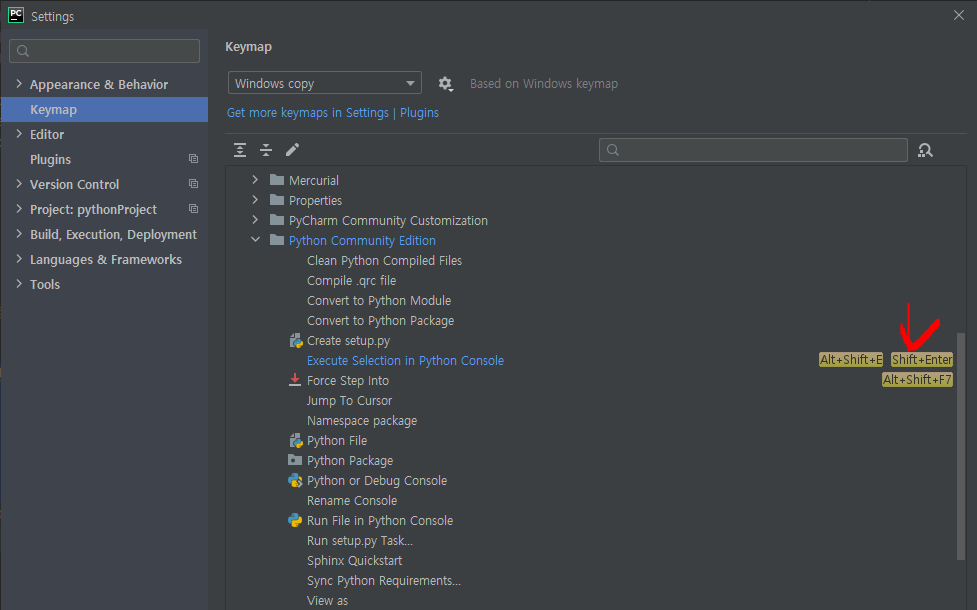This screenshot has height=610, width=977.
Task: Click the PyCharm logo in title bar
Action: [16, 15]
